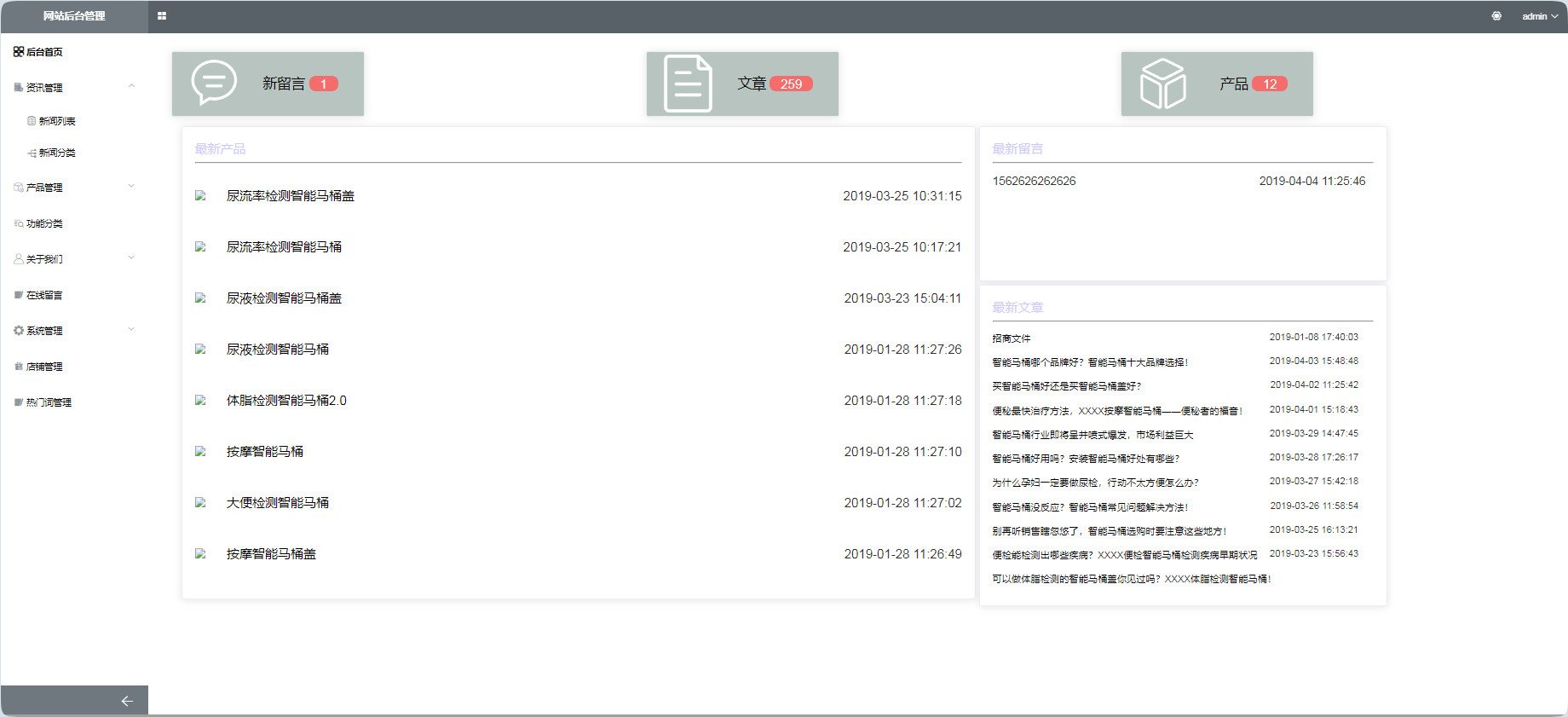The width and height of the screenshot is (1568, 717).
Task: Open product 尿液检测智能马桶盖
Action: [x=284, y=298]
